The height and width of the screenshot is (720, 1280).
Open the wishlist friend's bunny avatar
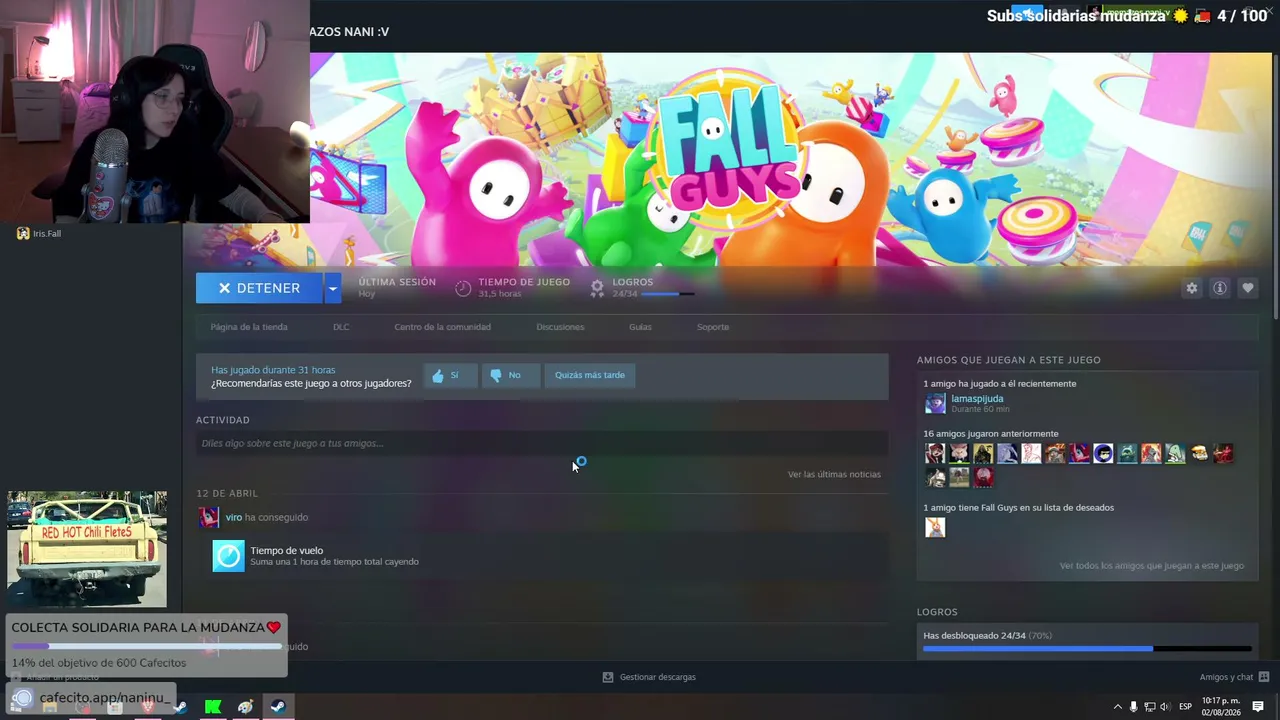pyautogui.click(x=935, y=527)
